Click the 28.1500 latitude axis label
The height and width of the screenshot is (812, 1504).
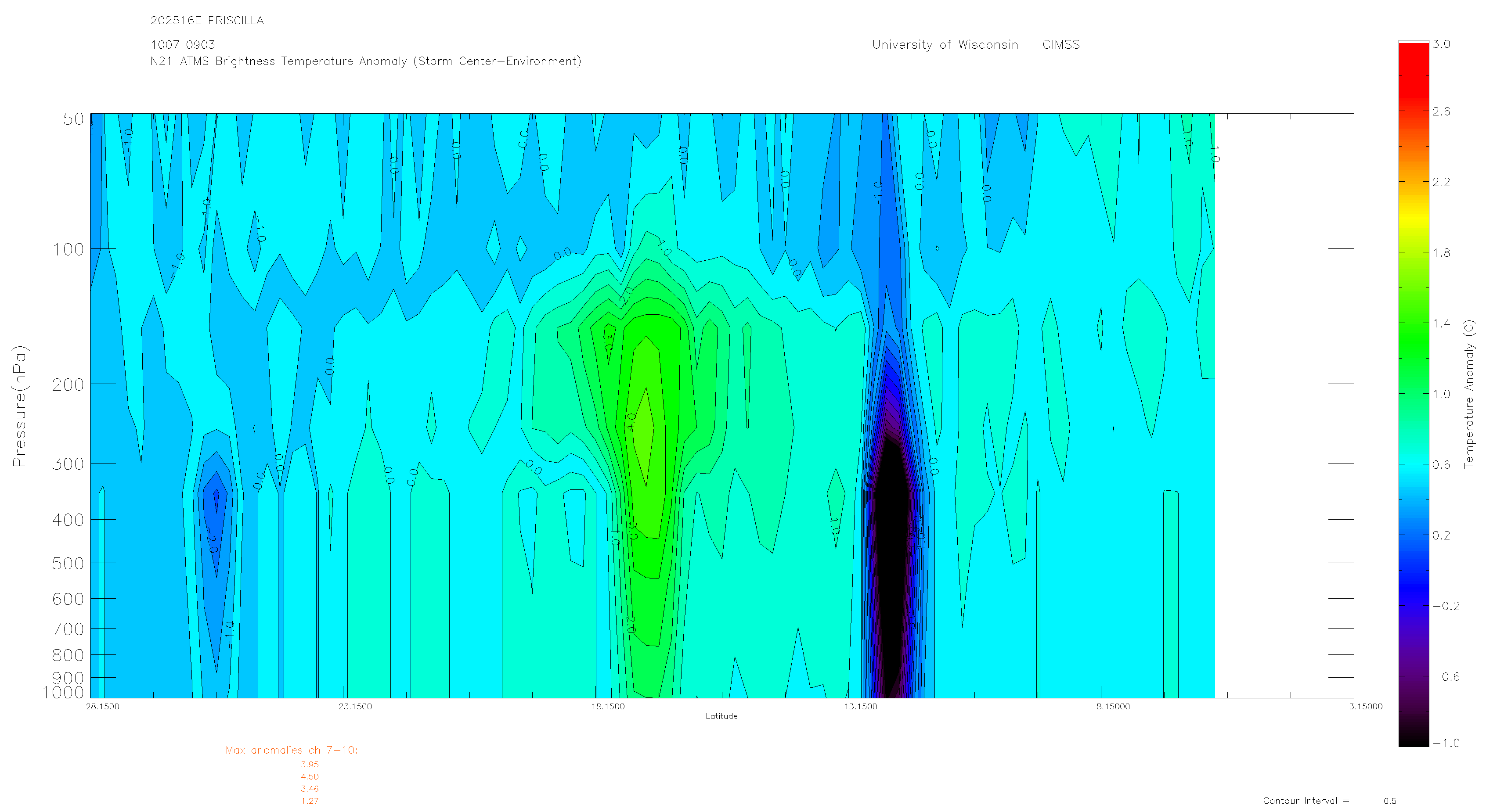[x=102, y=706]
